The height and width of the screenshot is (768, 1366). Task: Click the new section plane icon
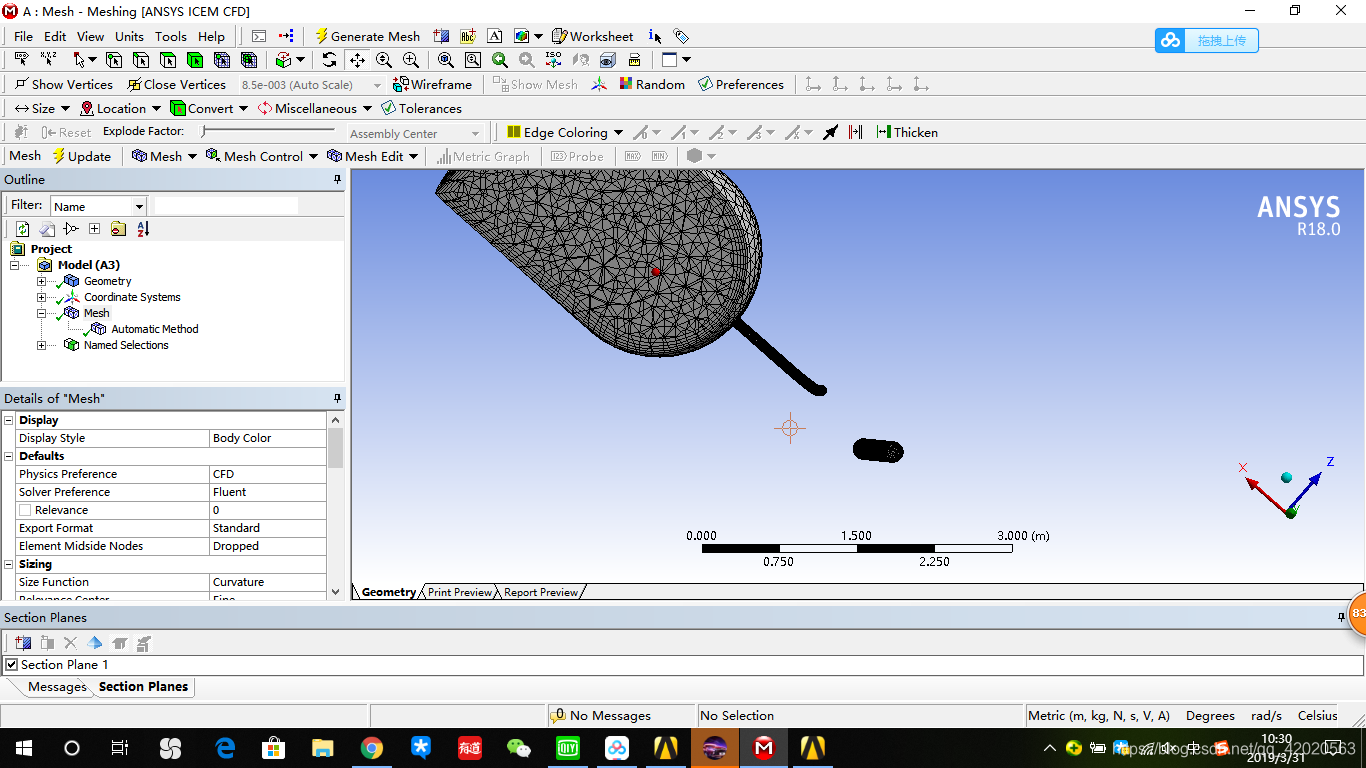click(23, 643)
